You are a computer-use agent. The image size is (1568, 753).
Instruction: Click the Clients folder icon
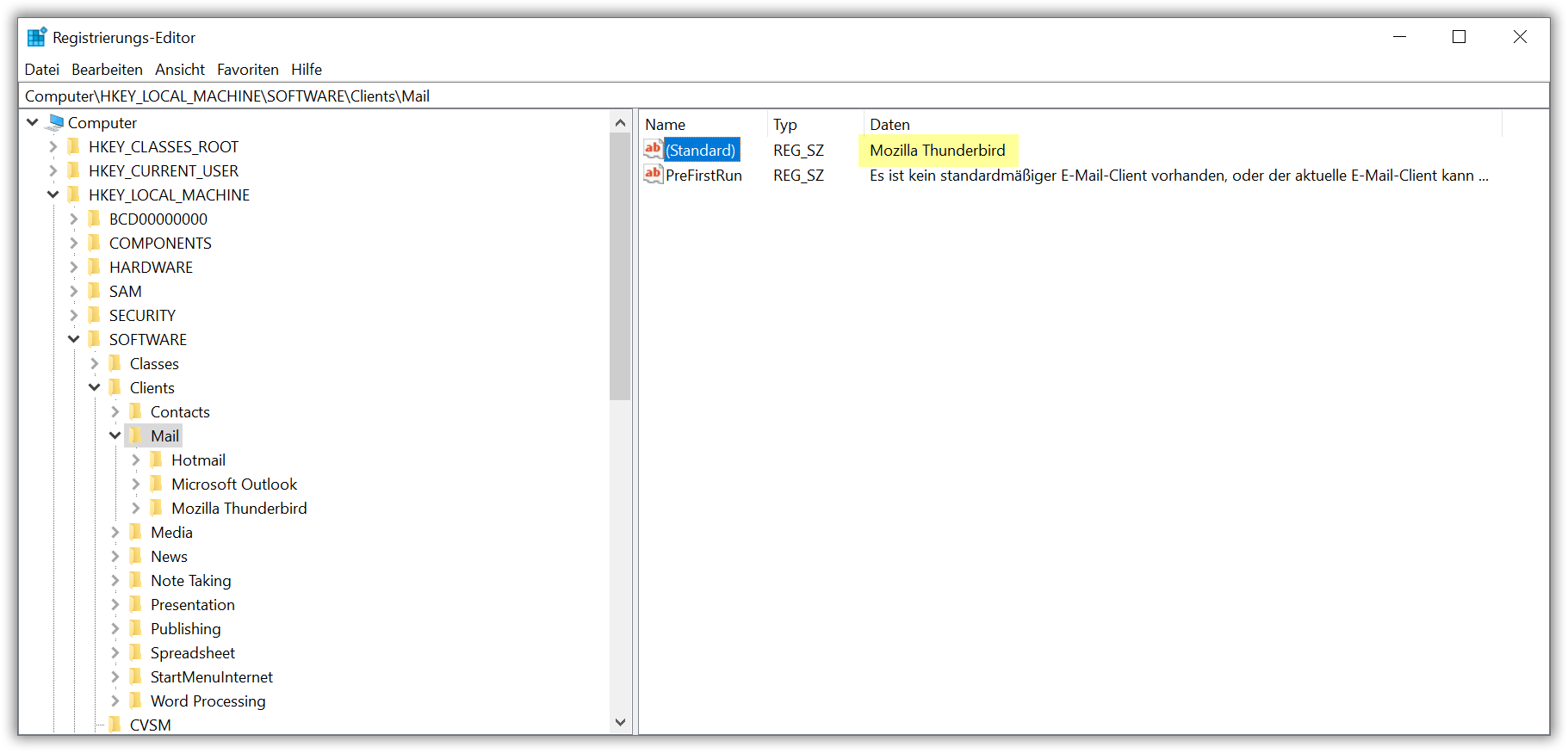[115, 387]
